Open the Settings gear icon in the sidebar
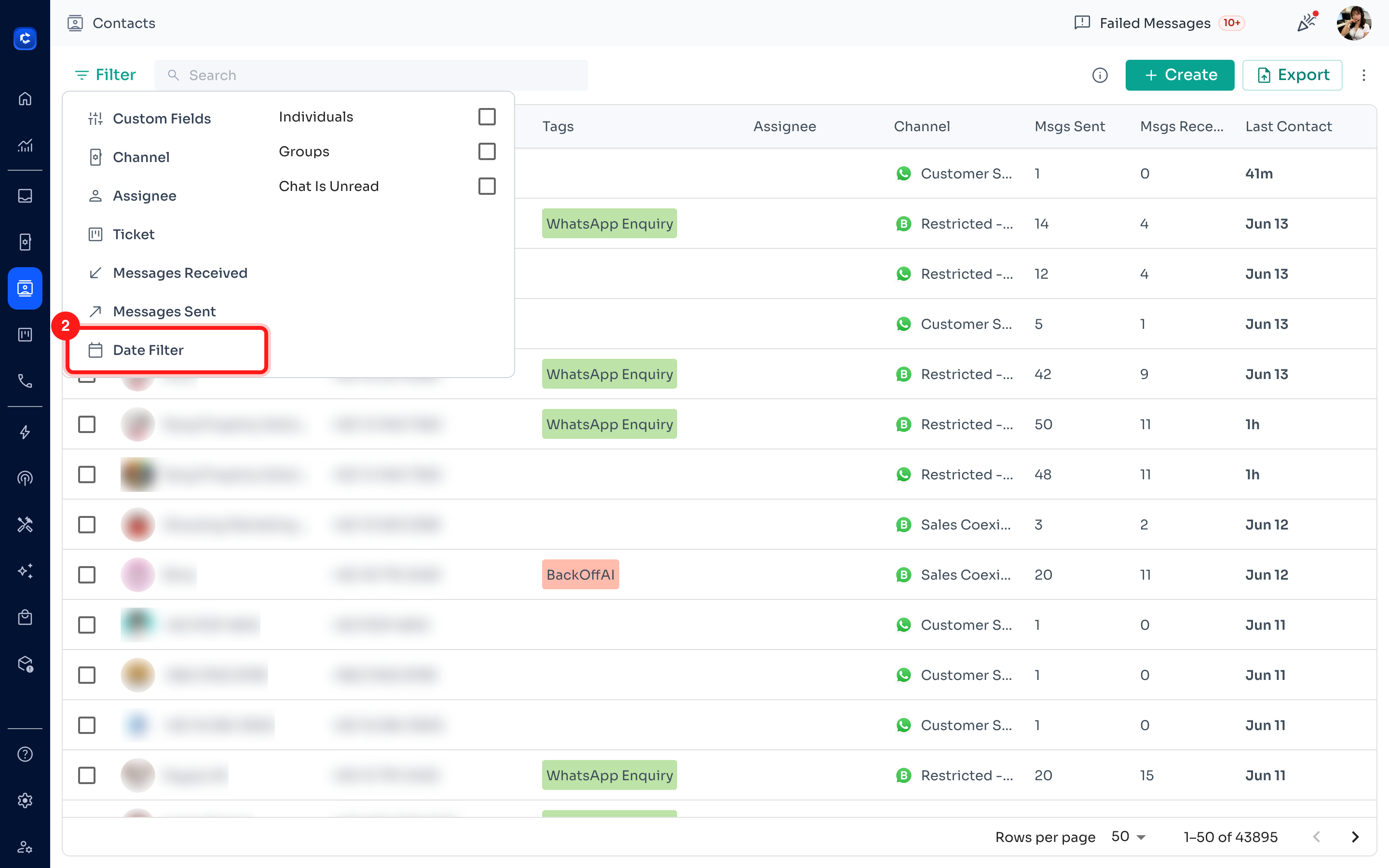The width and height of the screenshot is (1389, 868). [x=25, y=800]
